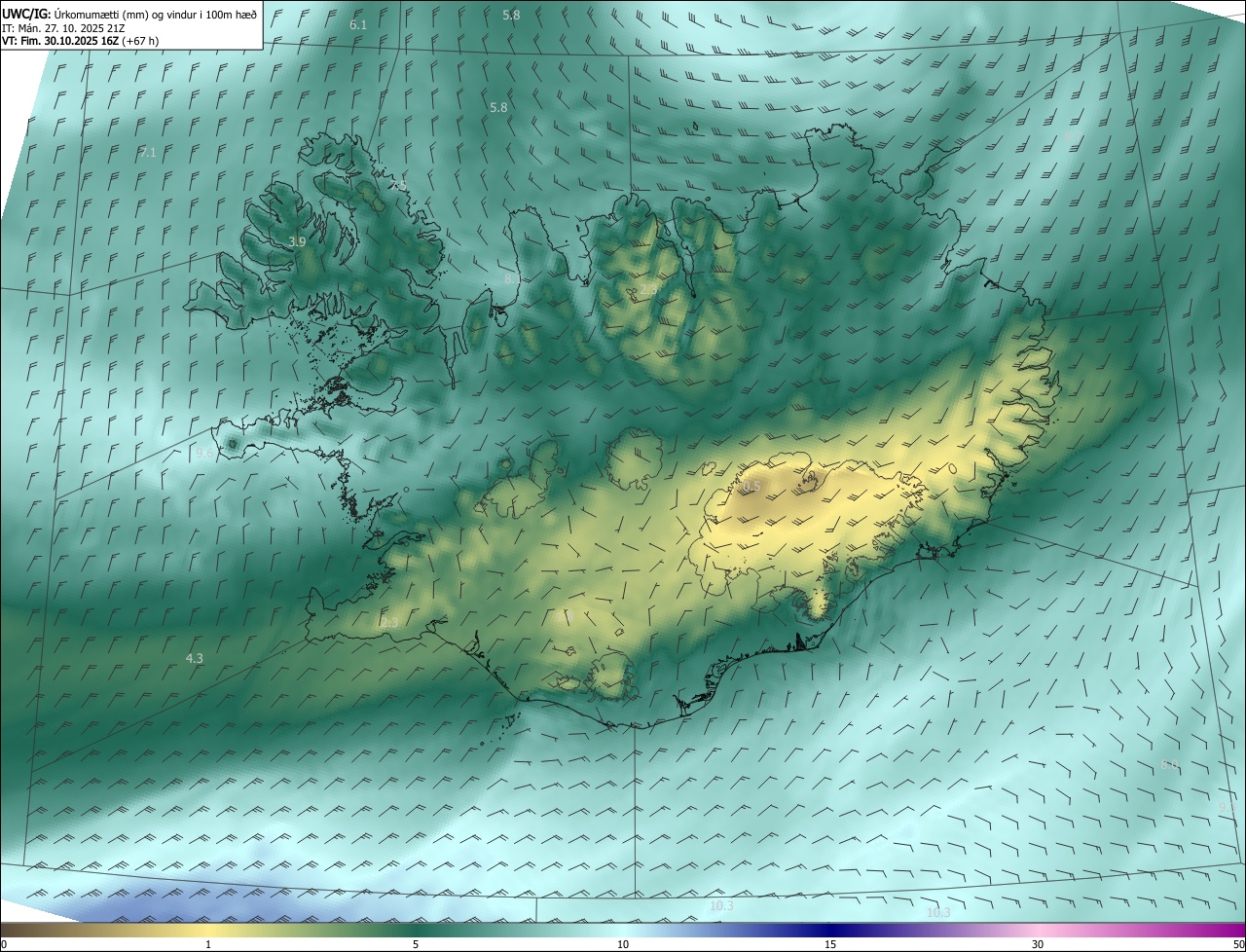
Task: Click the '50' tick on the color scale
Action: (x=1239, y=944)
